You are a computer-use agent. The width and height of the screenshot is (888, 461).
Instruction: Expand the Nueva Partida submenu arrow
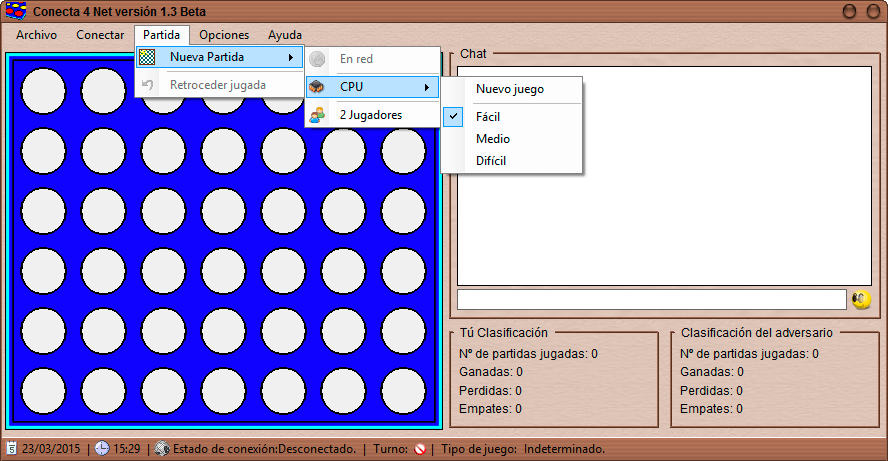[291, 57]
